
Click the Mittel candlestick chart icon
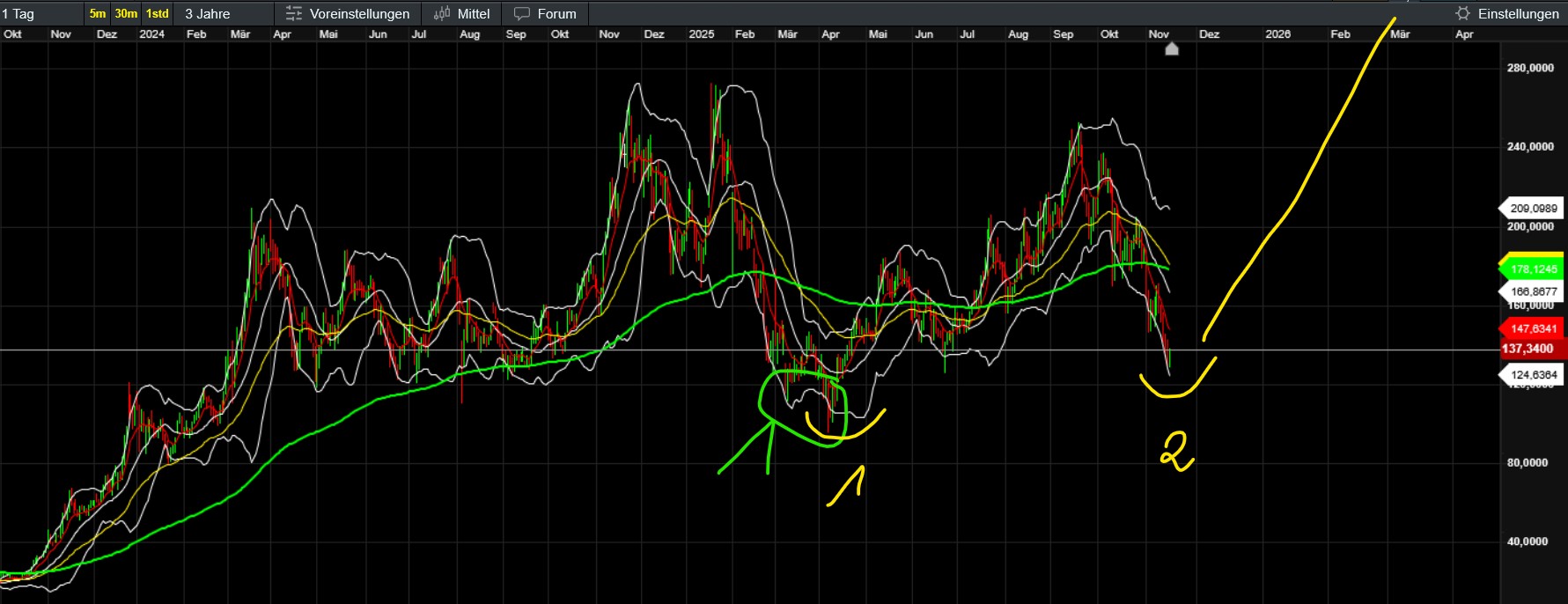tap(442, 13)
